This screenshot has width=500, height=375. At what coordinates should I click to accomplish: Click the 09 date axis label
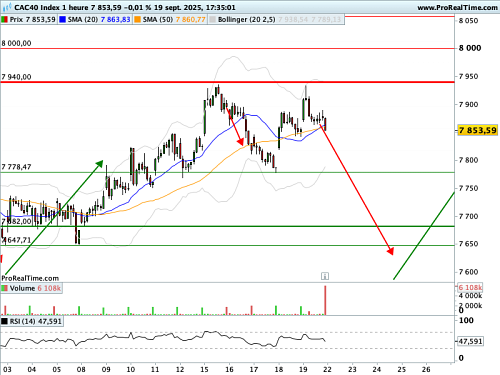coord(106,369)
